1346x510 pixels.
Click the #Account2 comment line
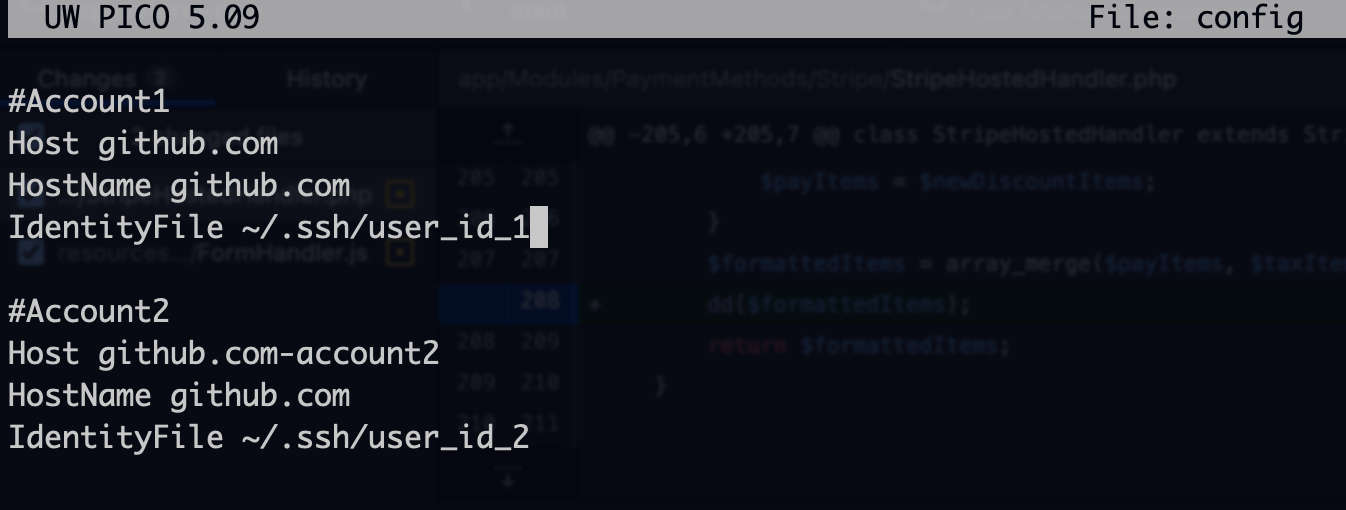[89, 311]
